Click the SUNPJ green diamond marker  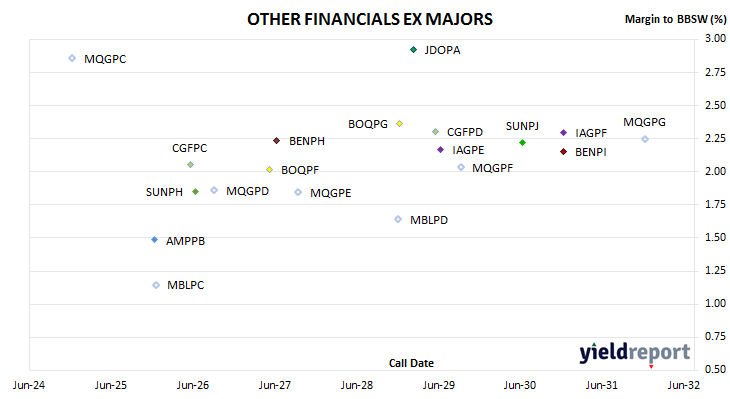tap(522, 142)
